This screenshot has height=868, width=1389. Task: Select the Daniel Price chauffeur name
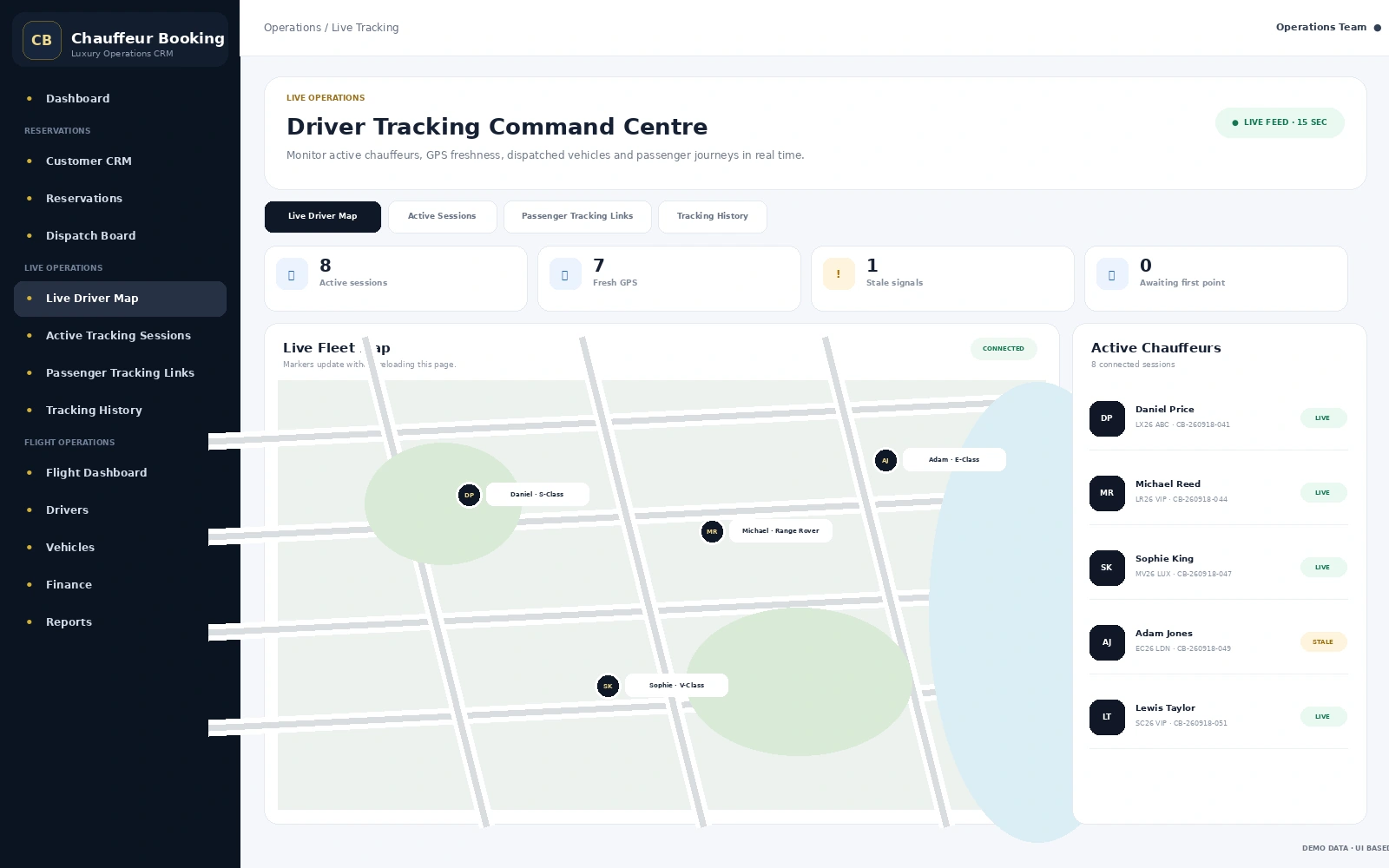pos(1164,410)
